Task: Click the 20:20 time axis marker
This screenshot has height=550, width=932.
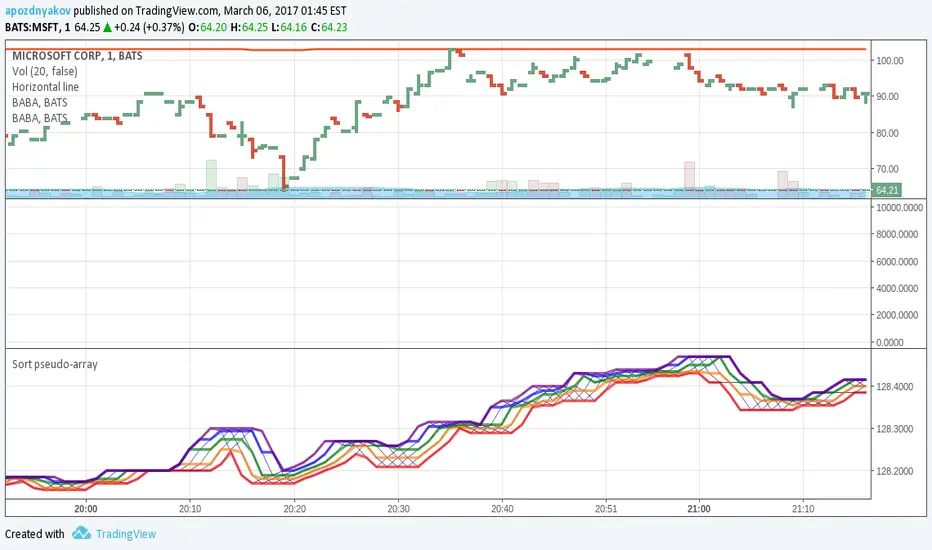Action: click(294, 509)
